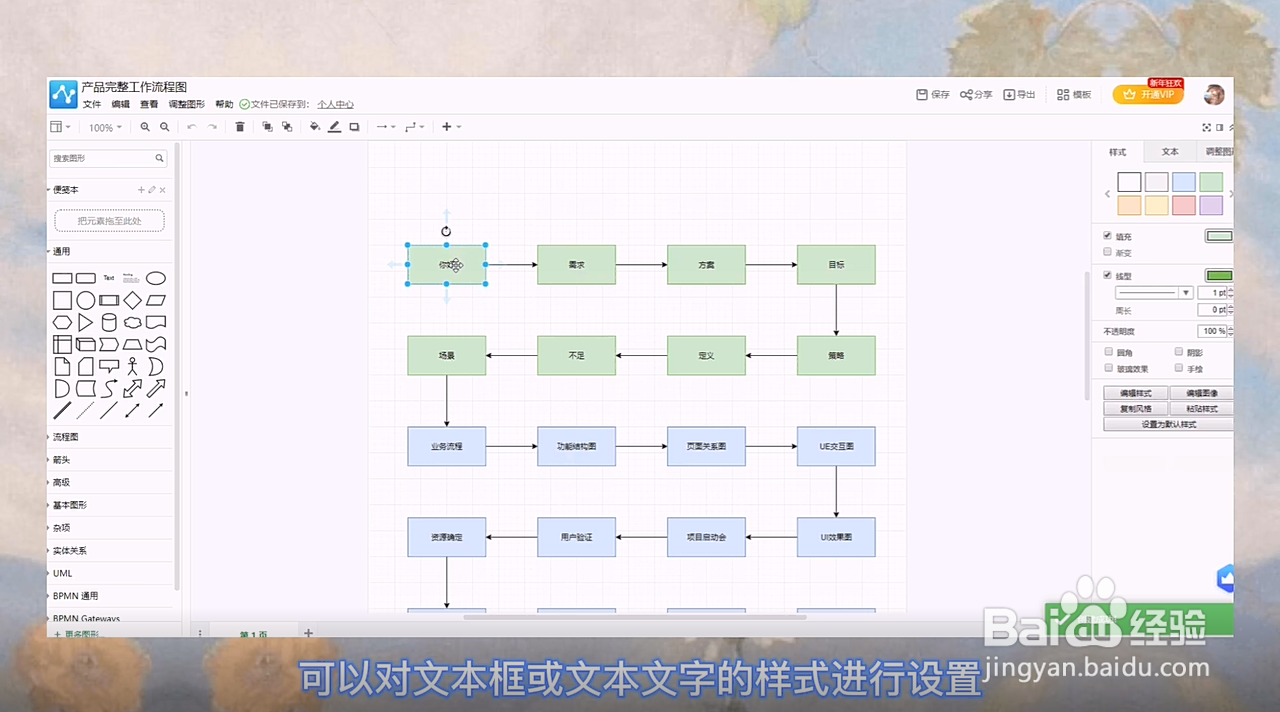Click the 需求 box in the flowchart
Viewport: 1280px width, 712px height.
(576, 265)
